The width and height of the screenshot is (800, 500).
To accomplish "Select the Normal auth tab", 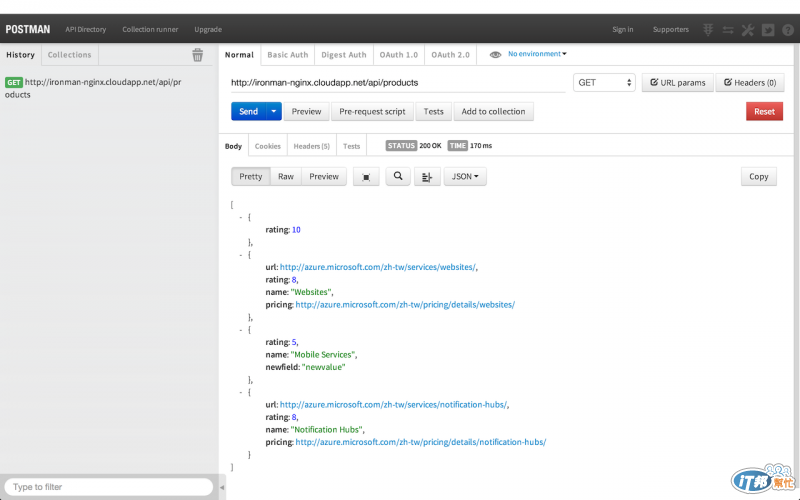I will click(239, 55).
